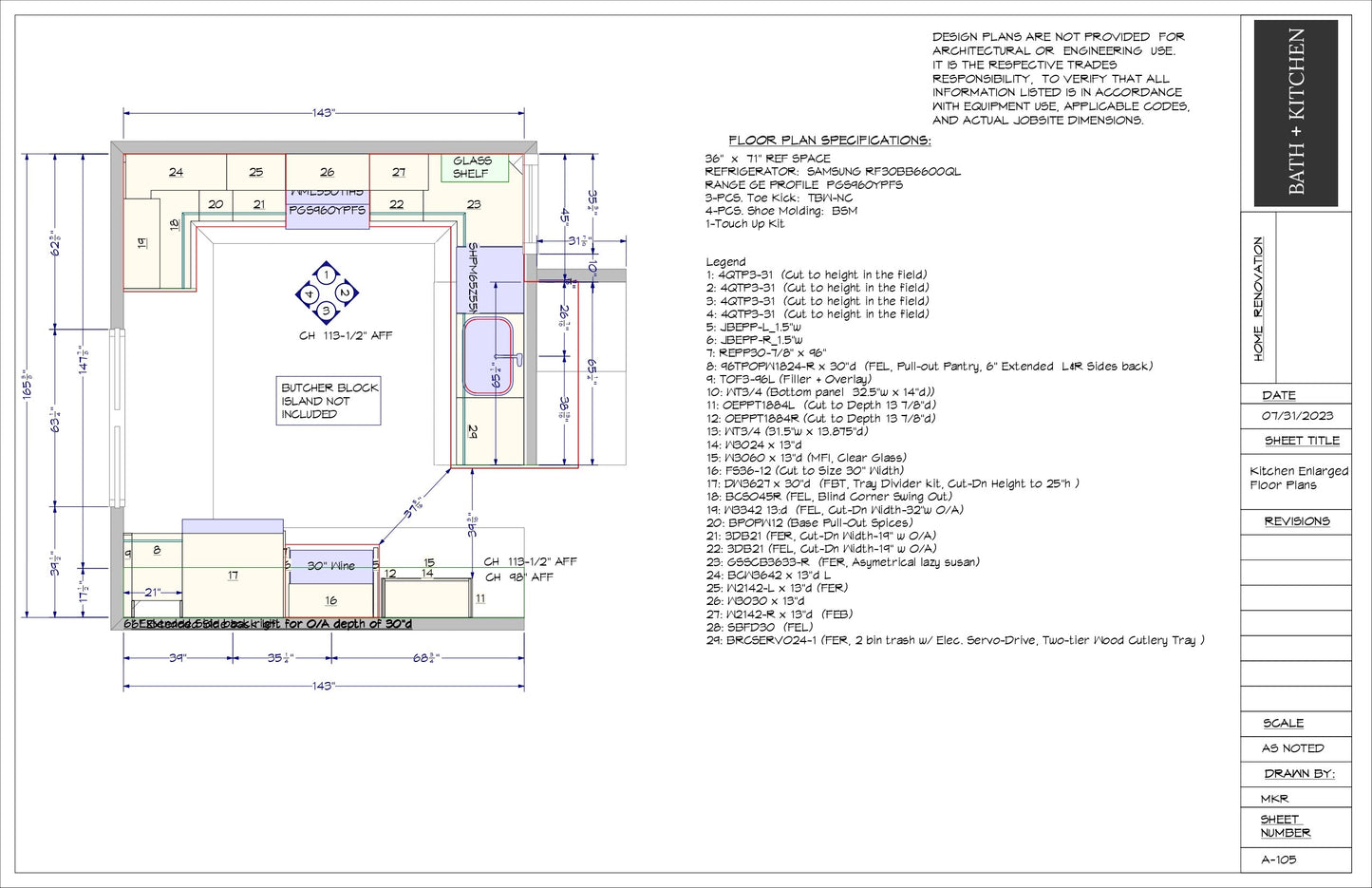Select the REVISIONS heading in the title block

(x=1297, y=521)
